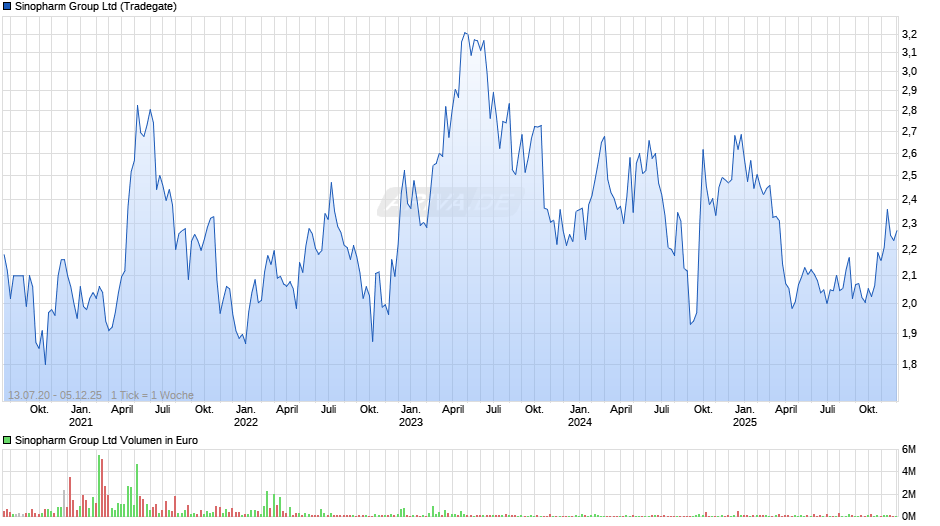This screenshot has width=940, height=526.
Task: Click the 6M volume axis label
Action: tap(909, 449)
